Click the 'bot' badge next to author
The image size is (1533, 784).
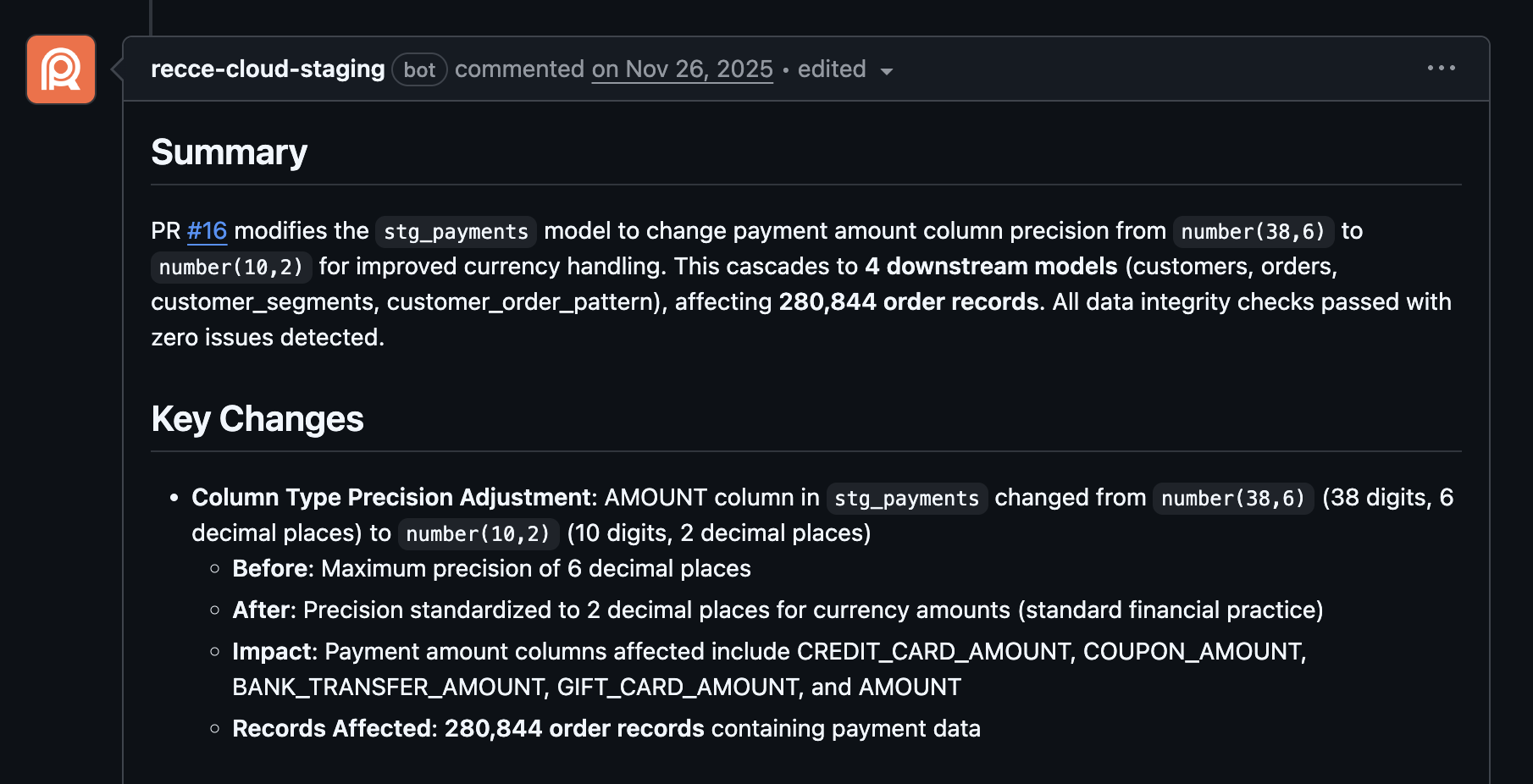419,69
